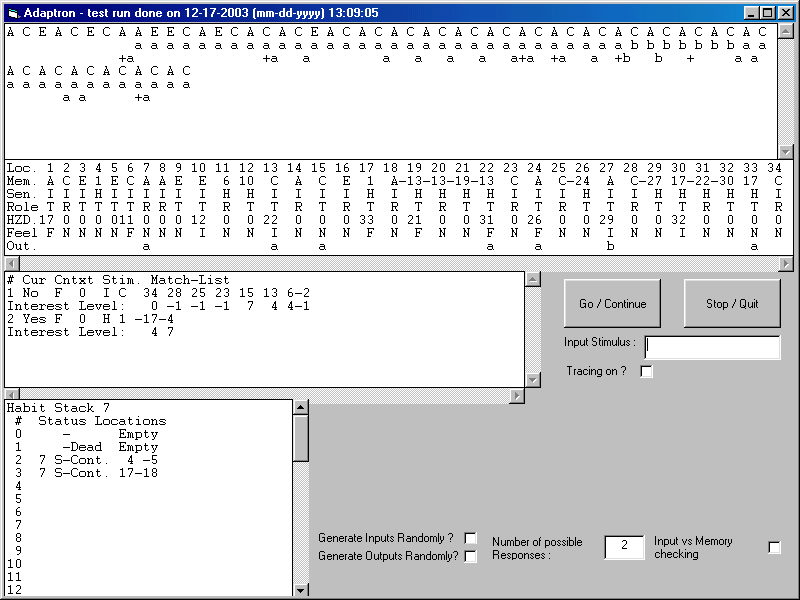The height and width of the screenshot is (600, 800).
Task: Click down arrow of Match-List pane scrollbar
Action: (533, 380)
